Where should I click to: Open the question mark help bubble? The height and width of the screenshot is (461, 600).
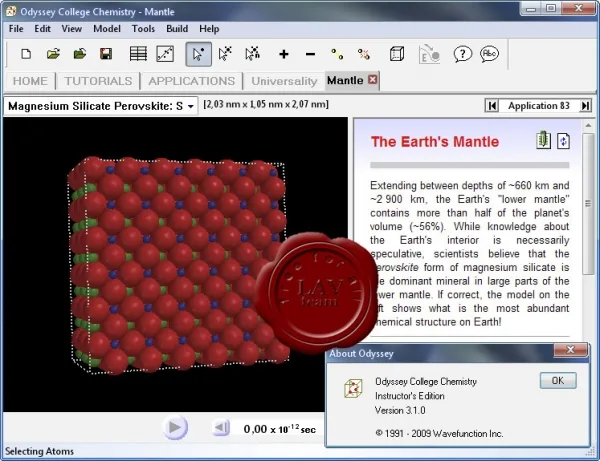click(463, 54)
